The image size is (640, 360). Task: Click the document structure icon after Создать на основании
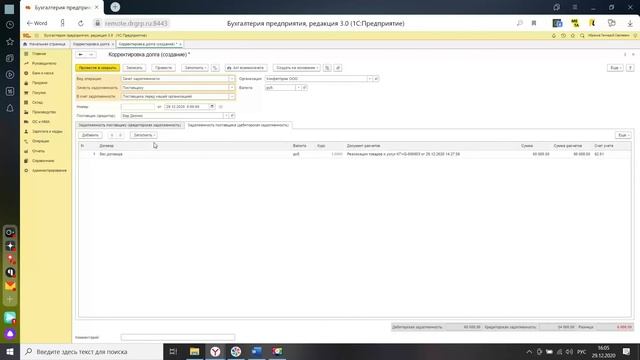coord(327,68)
